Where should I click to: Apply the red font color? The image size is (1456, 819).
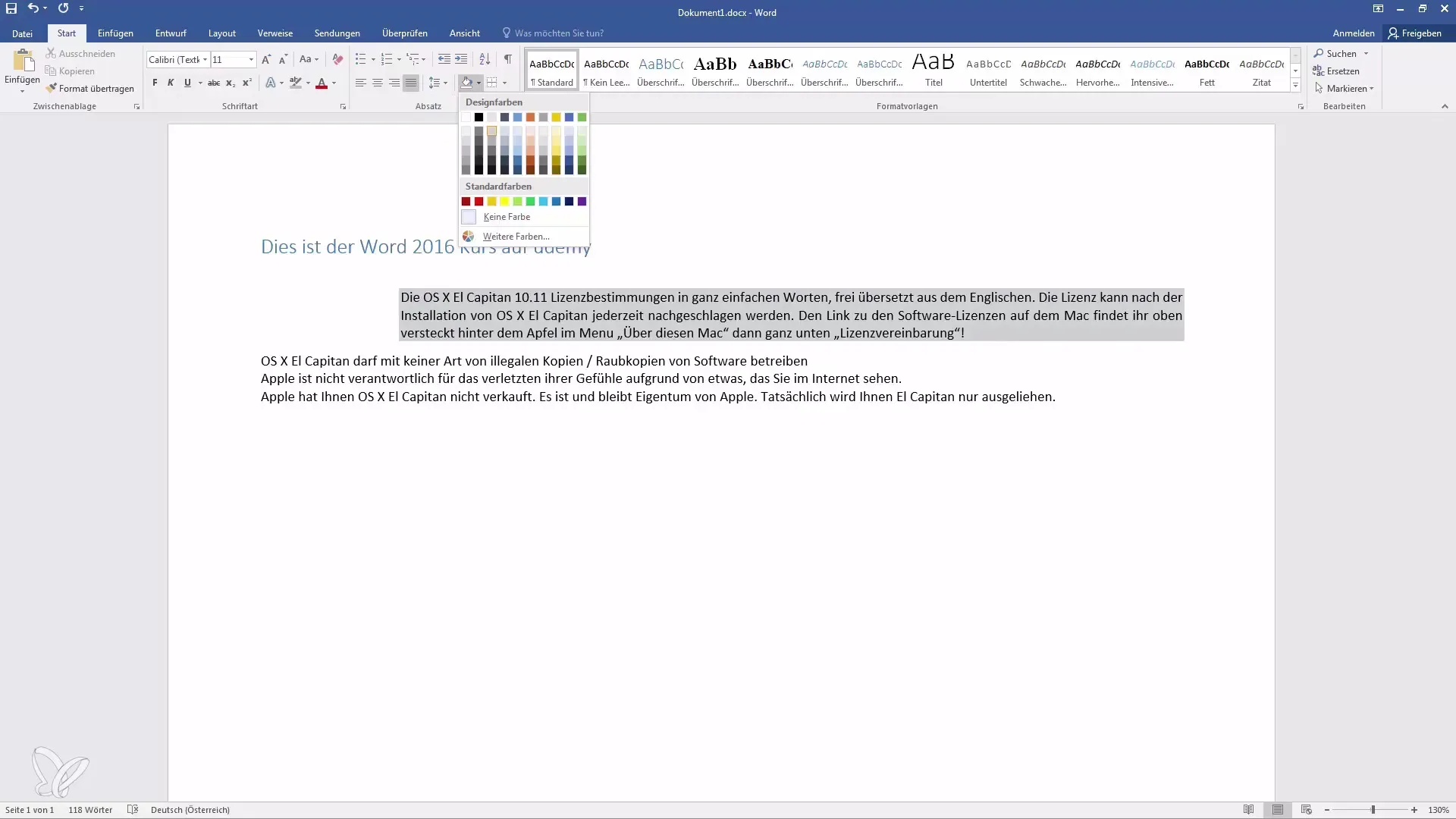(322, 83)
